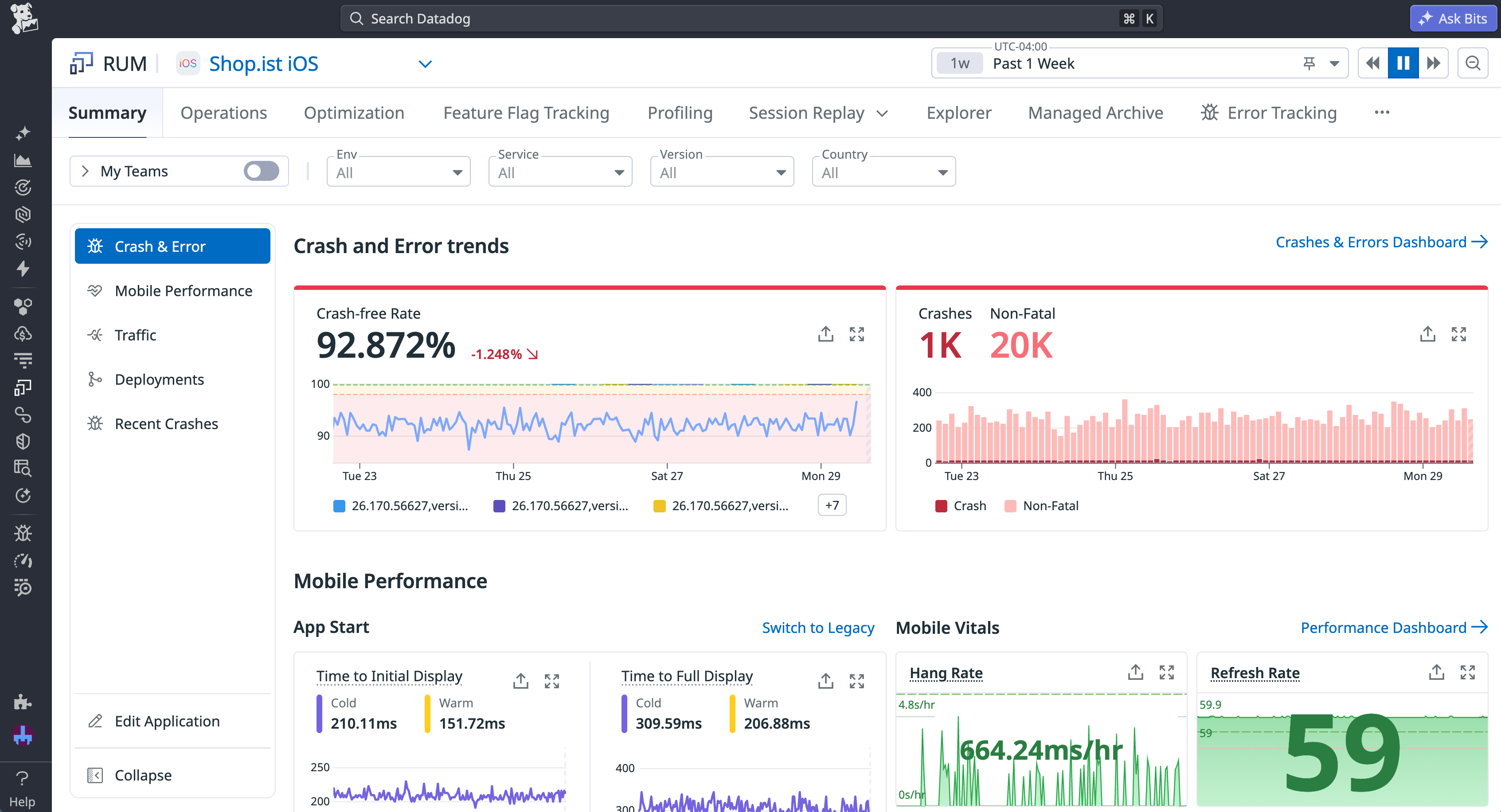The height and width of the screenshot is (812, 1501).
Task: Click the pin icon in time picker
Action: 1309,63
